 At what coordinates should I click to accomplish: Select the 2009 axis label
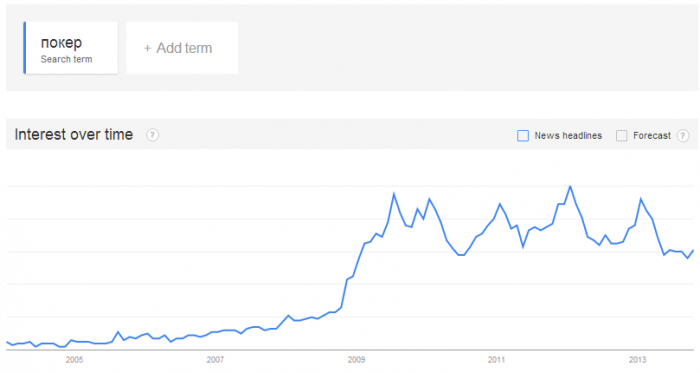coord(356,360)
